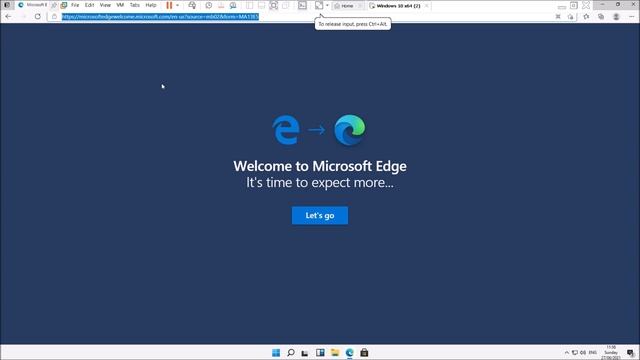Click the site lock icon
Viewport: 640px width, 360px height.
(54, 16)
